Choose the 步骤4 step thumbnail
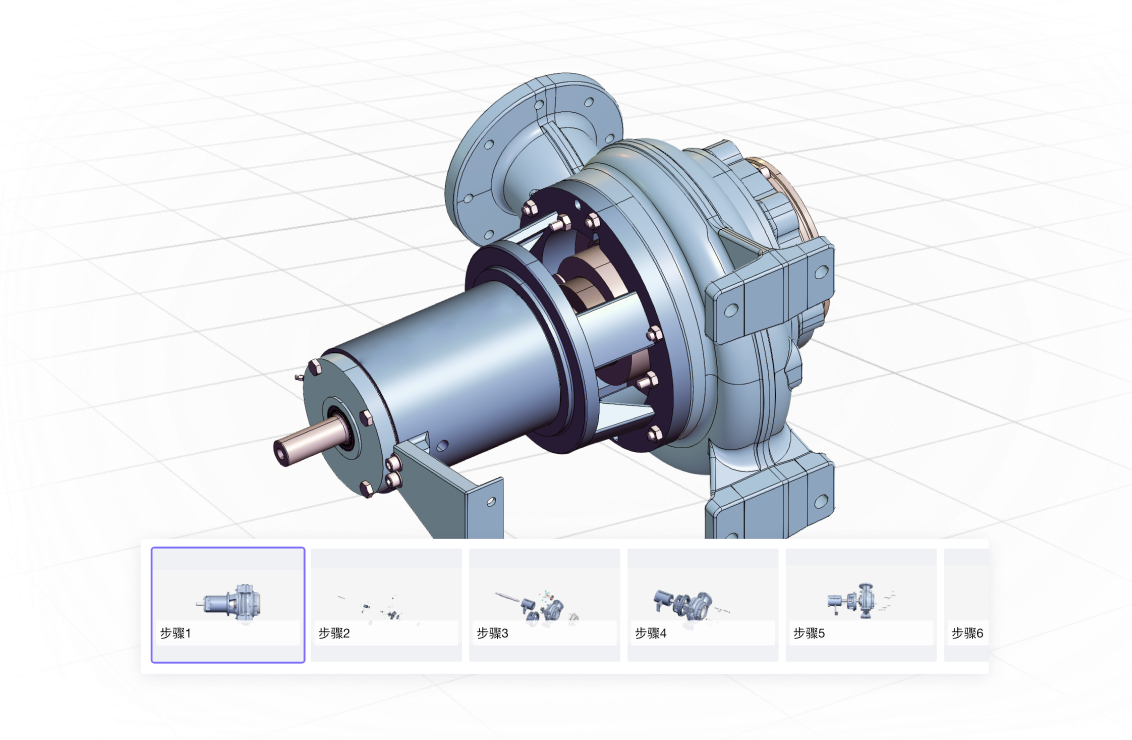The height and width of the screenshot is (740, 1132). pyautogui.click(x=702, y=605)
